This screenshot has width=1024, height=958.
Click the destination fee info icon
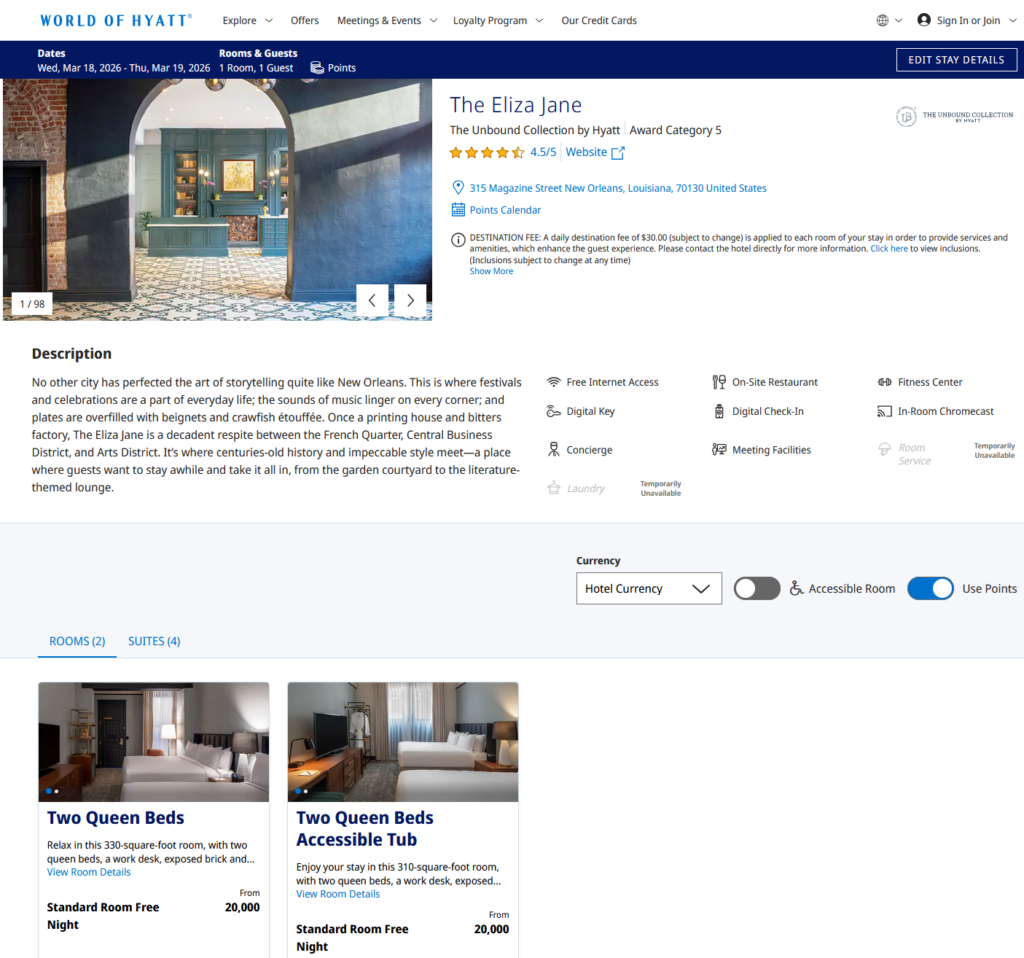coord(458,238)
